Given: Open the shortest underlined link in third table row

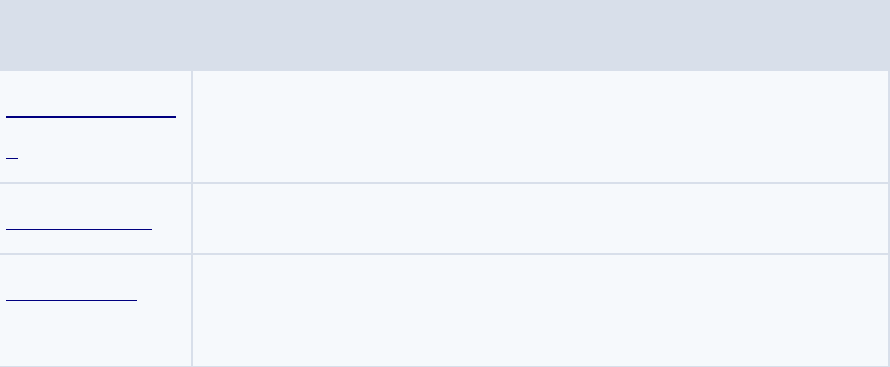Looking at the screenshot, I should pyautogui.click(x=72, y=300).
